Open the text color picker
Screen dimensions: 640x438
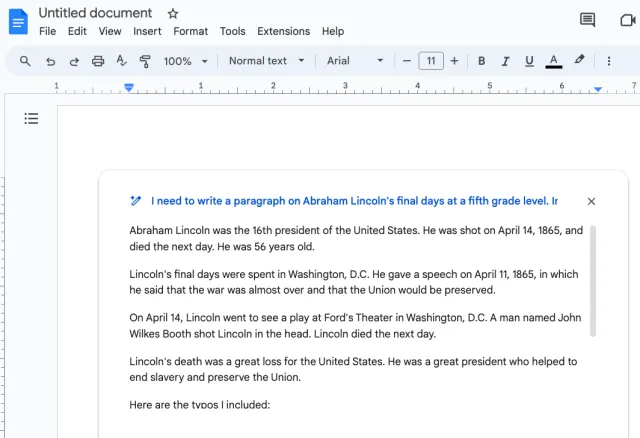pos(553,61)
